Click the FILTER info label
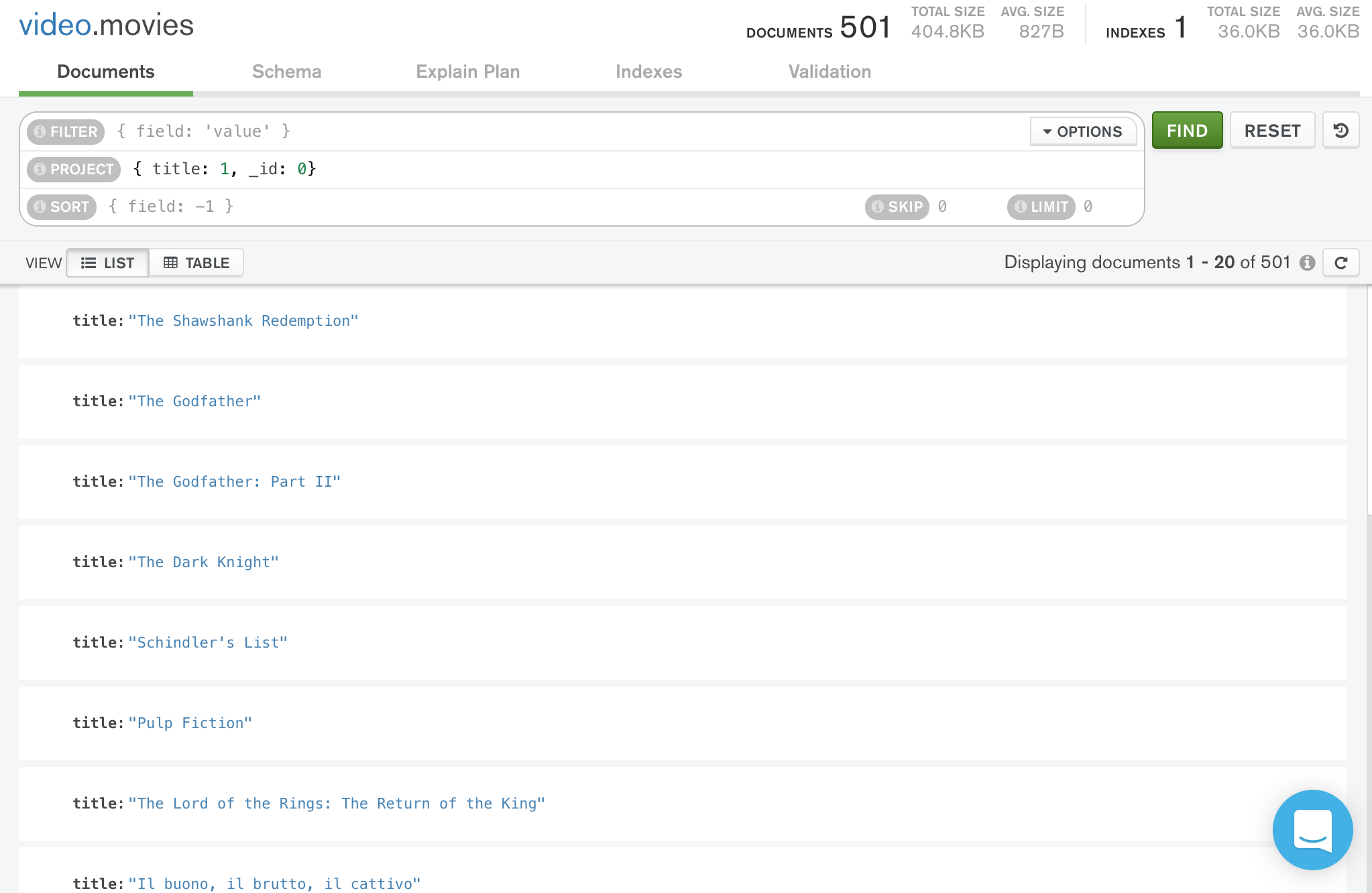 [x=66, y=131]
